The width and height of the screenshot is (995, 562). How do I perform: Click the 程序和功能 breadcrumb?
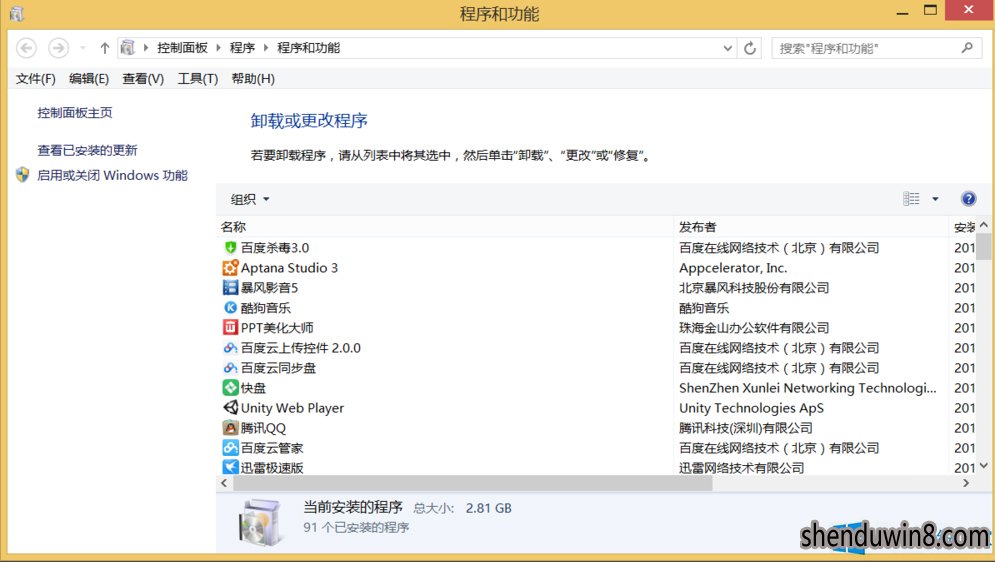pos(308,48)
